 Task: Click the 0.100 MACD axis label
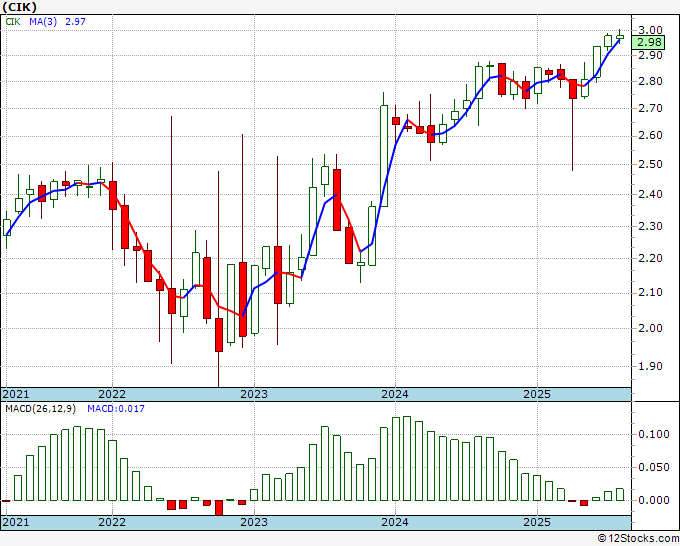coord(654,434)
